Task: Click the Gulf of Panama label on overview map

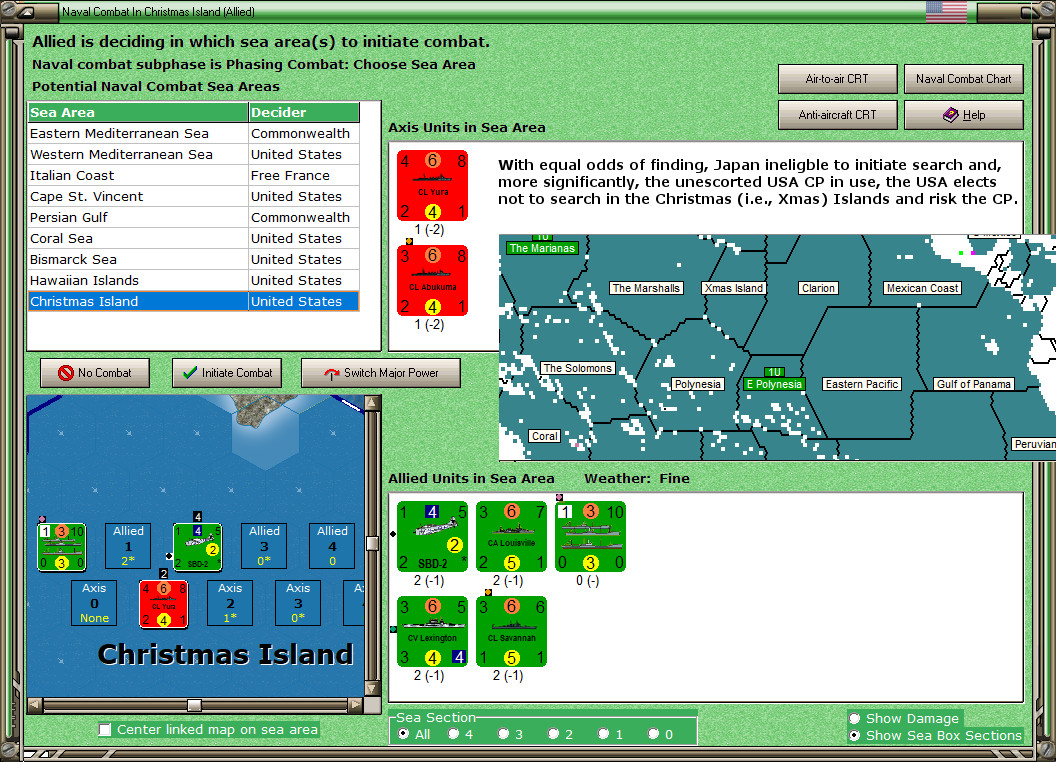Action: tap(973, 384)
